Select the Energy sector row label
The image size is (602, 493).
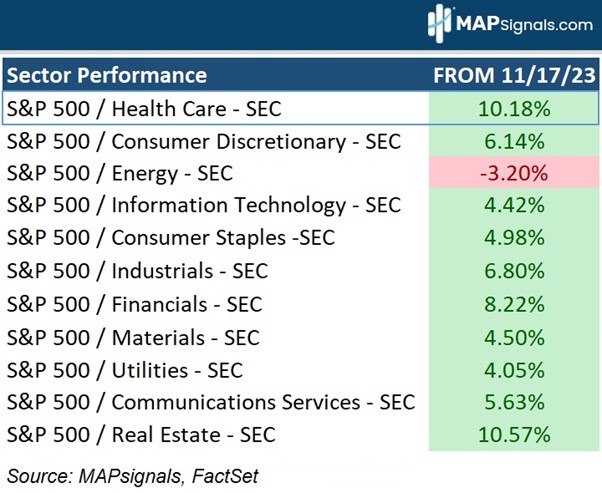point(119,173)
